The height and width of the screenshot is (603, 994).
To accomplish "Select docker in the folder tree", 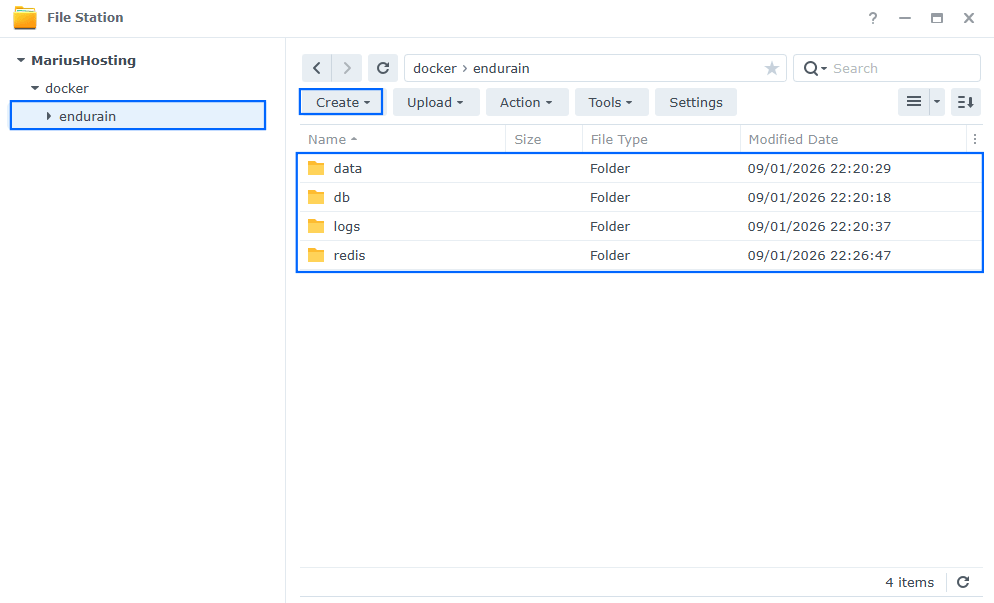I will click(x=67, y=88).
